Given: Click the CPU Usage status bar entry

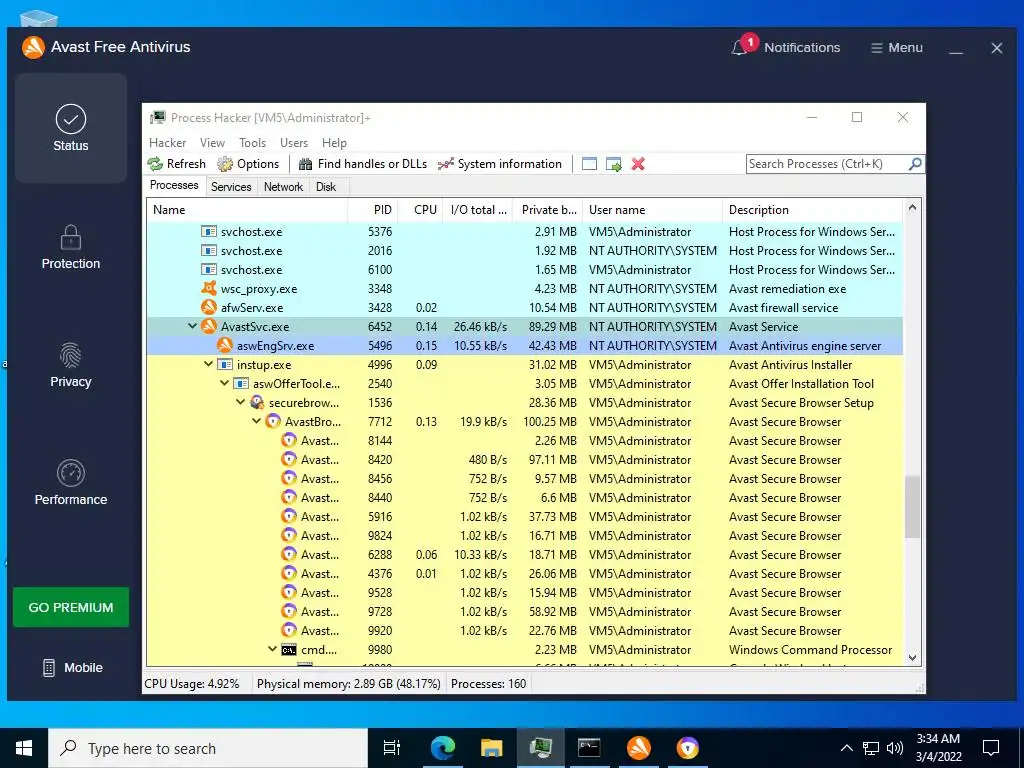Looking at the screenshot, I should pyautogui.click(x=192, y=684).
